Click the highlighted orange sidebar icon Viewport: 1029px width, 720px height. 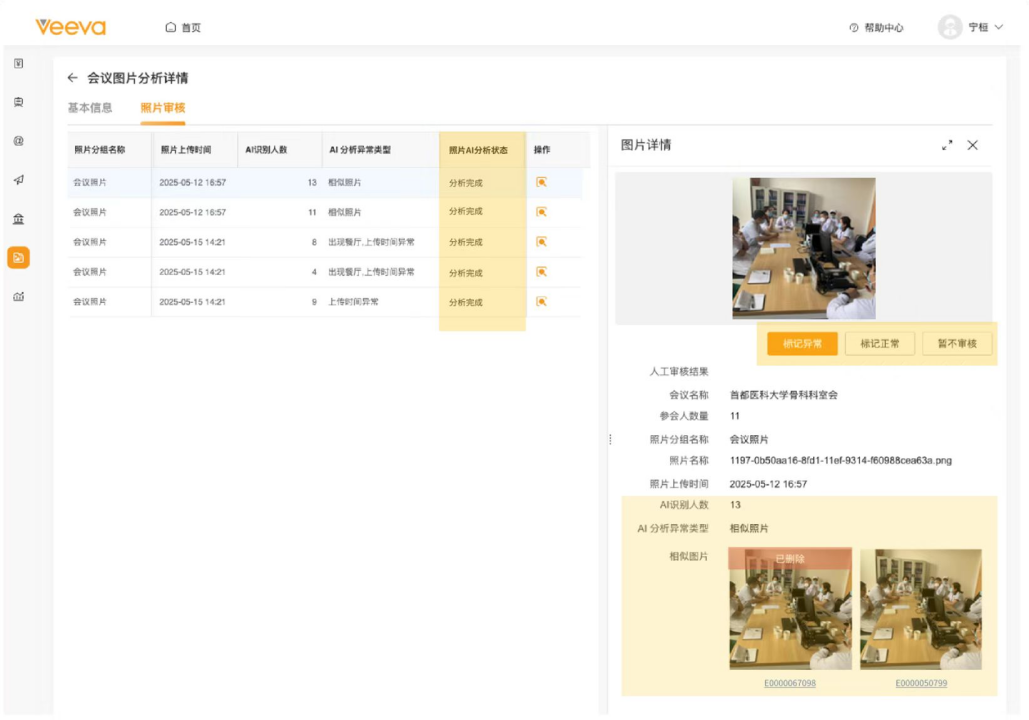18,258
